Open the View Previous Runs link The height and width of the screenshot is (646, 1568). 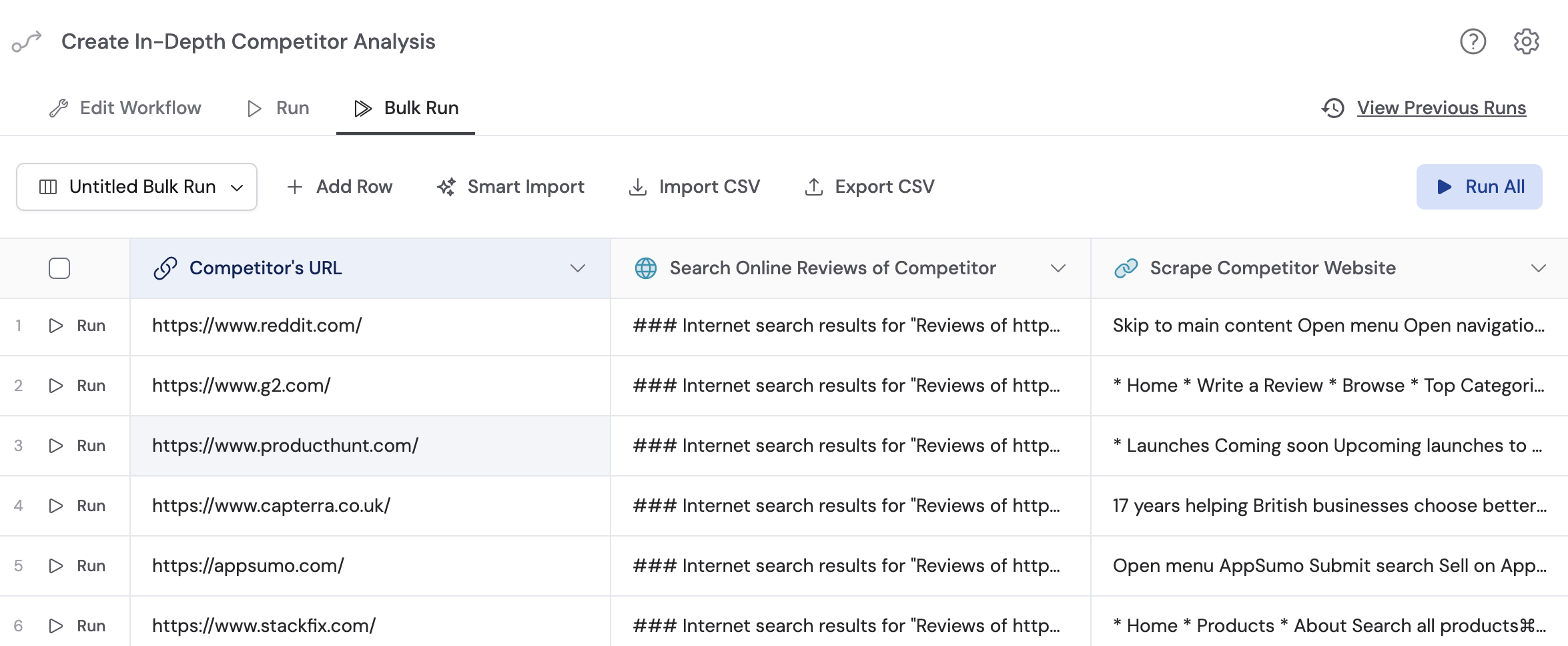click(1441, 108)
